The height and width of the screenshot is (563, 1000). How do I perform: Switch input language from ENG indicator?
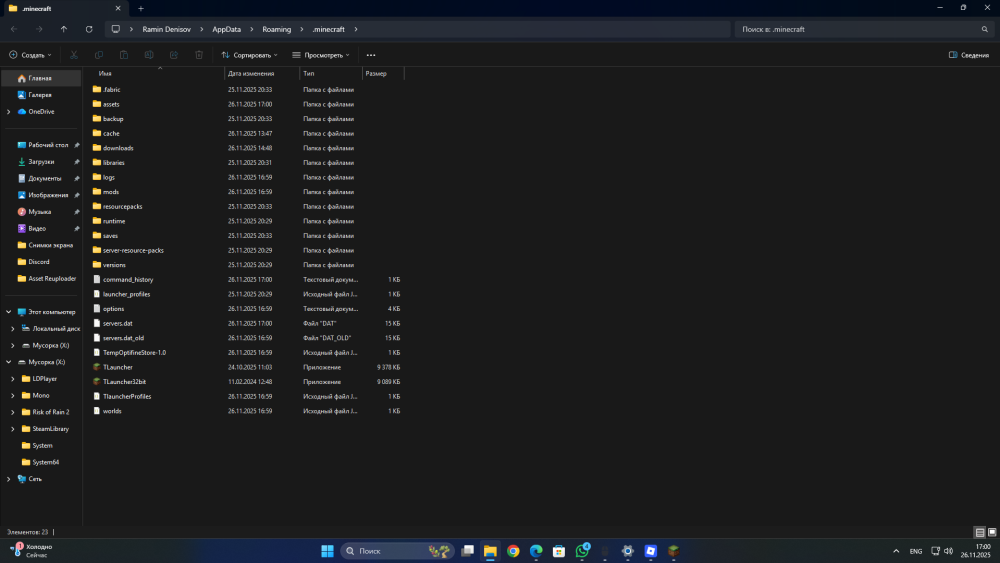[916, 551]
